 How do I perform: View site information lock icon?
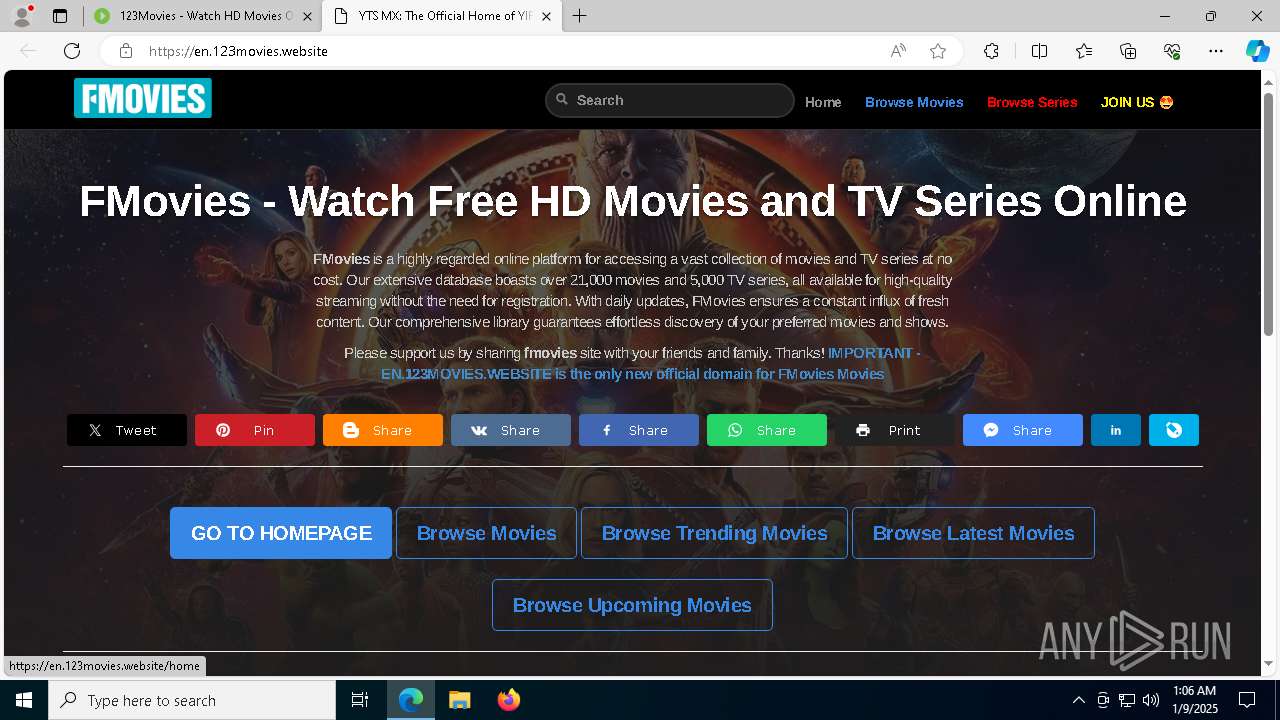click(125, 51)
